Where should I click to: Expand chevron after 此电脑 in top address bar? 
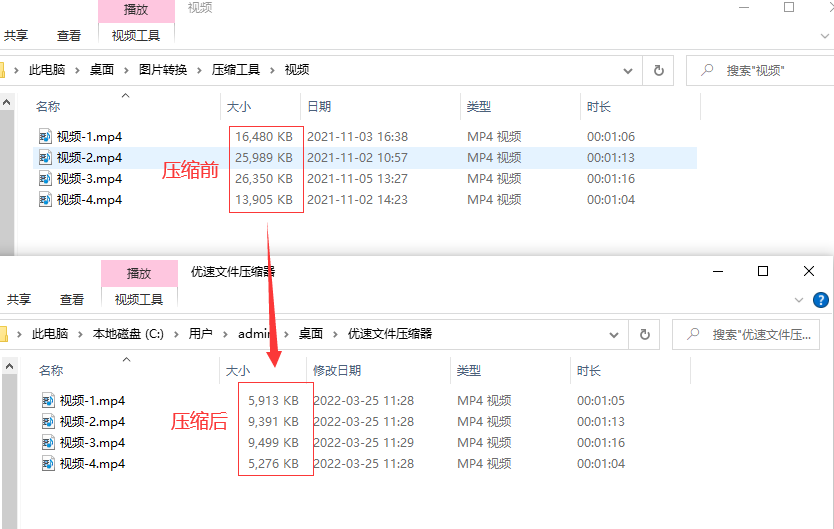pos(77,70)
